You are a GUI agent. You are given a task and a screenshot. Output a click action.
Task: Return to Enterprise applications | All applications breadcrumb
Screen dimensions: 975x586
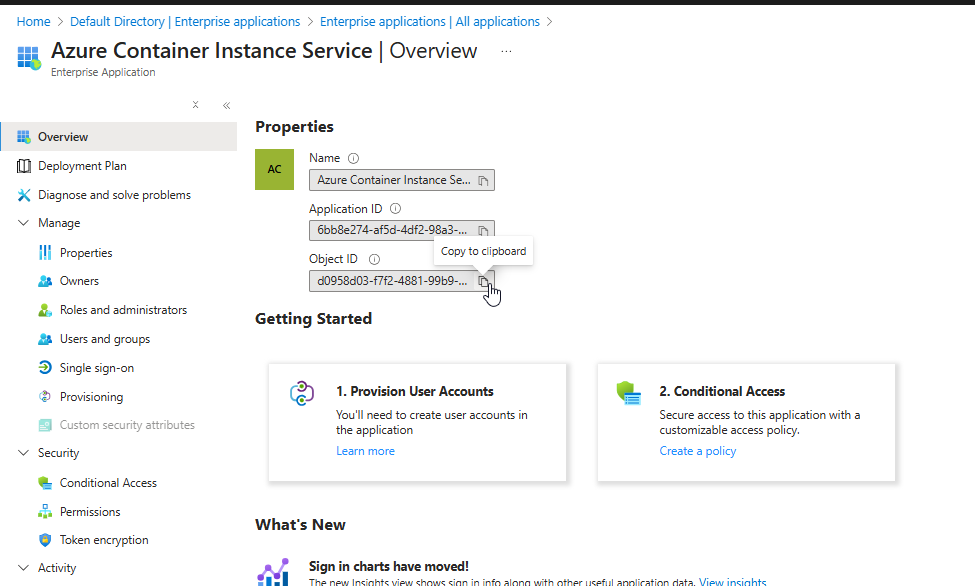430,22
